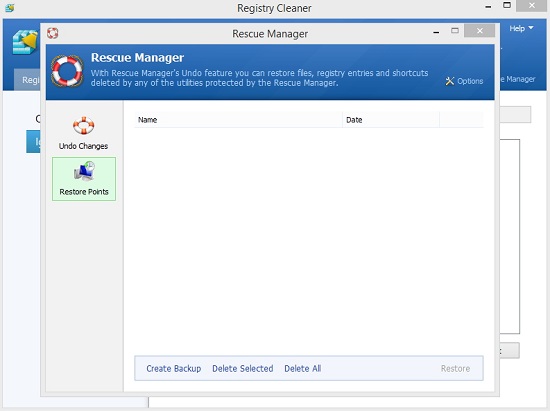The width and height of the screenshot is (550, 411).
Task: Click Rescue Manager title bar icon
Action: click(53, 33)
